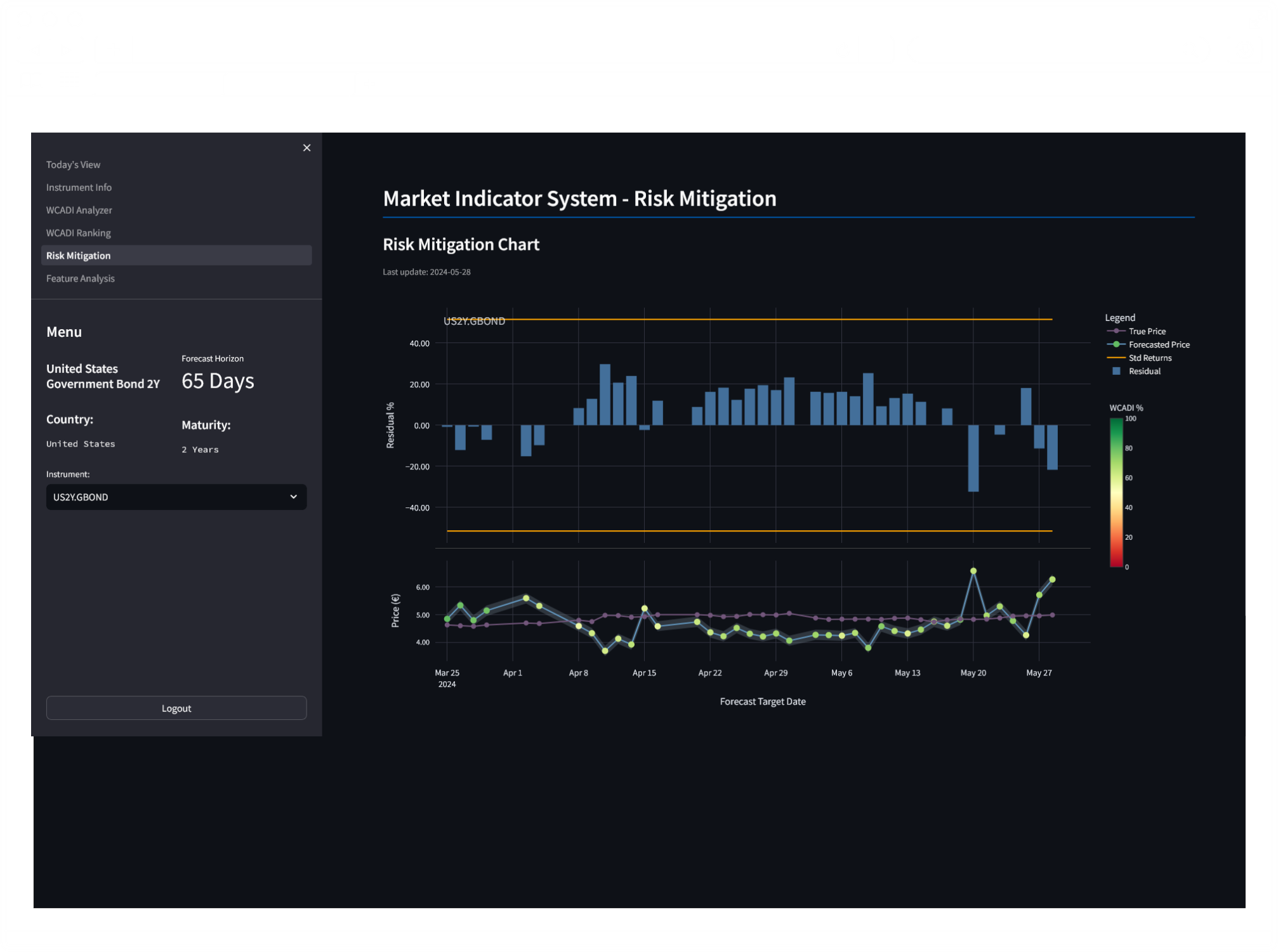Toggle Std Returns line in legend
The height and width of the screenshot is (952, 1278).
[x=1150, y=358]
